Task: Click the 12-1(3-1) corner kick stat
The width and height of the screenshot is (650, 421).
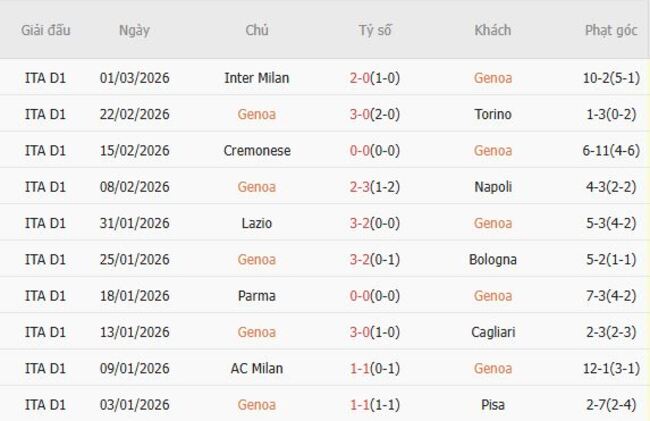Action: [610, 369]
